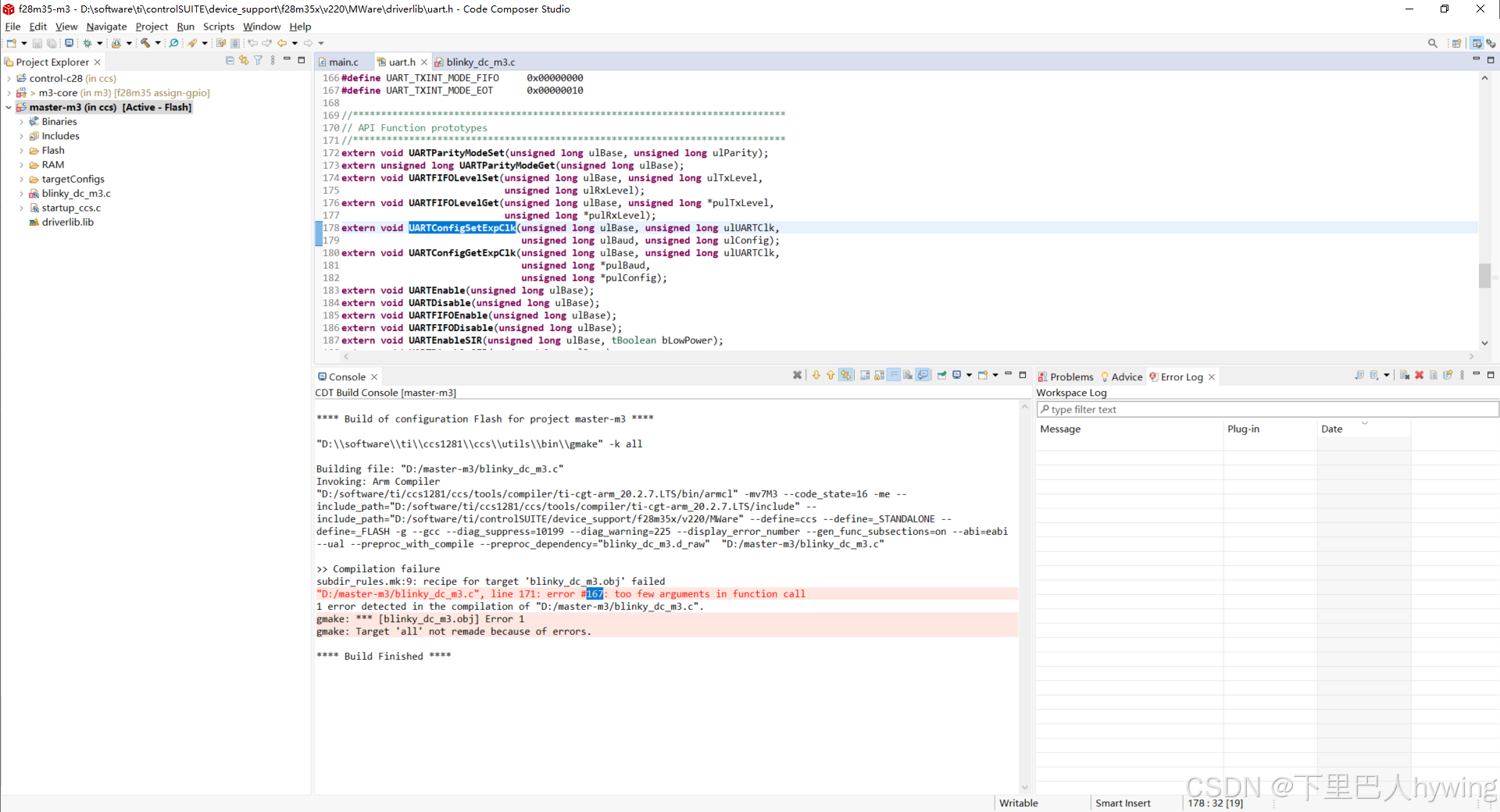This screenshot has width=1500, height=812.
Task: Collapse the master-m3 project node
Action: (x=9, y=107)
